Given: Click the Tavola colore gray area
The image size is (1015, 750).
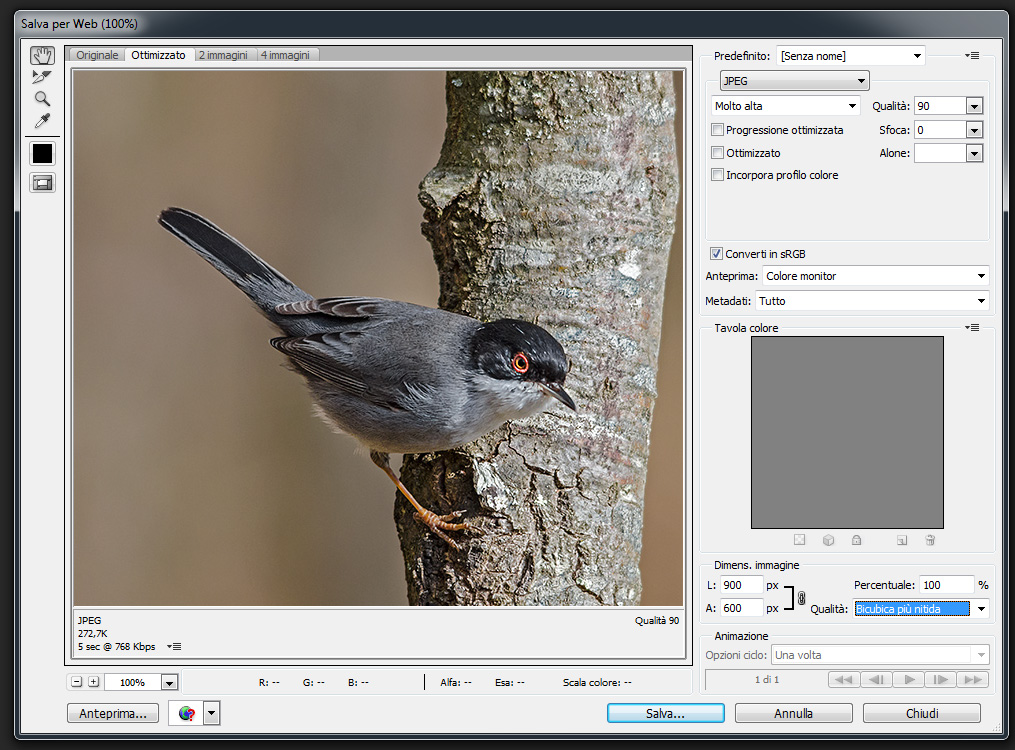Looking at the screenshot, I should (847, 432).
